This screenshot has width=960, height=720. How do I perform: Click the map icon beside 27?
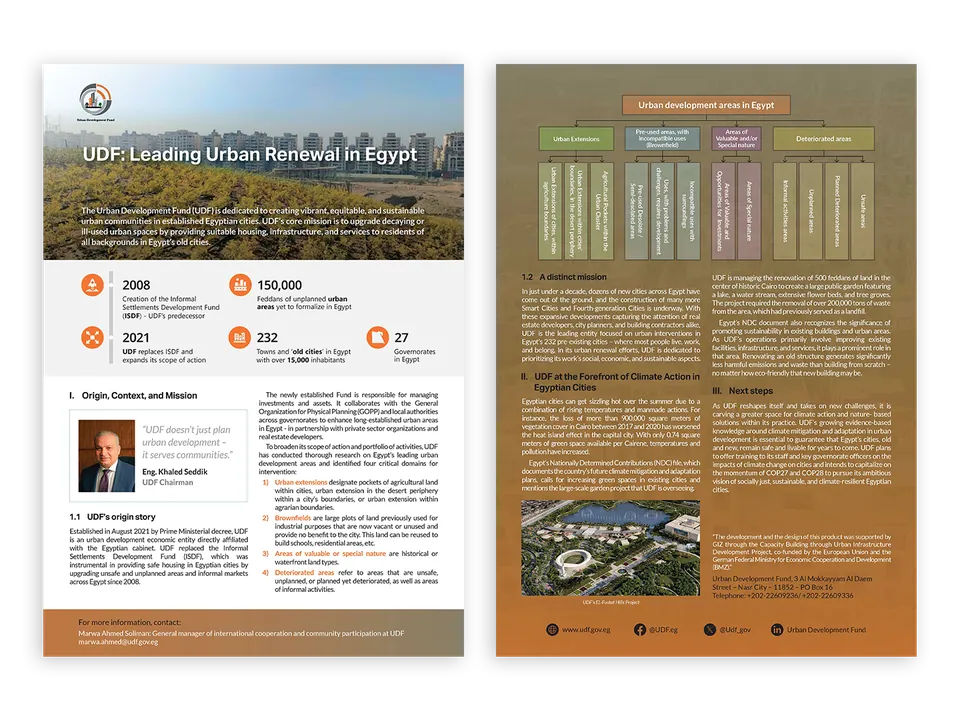point(378,337)
